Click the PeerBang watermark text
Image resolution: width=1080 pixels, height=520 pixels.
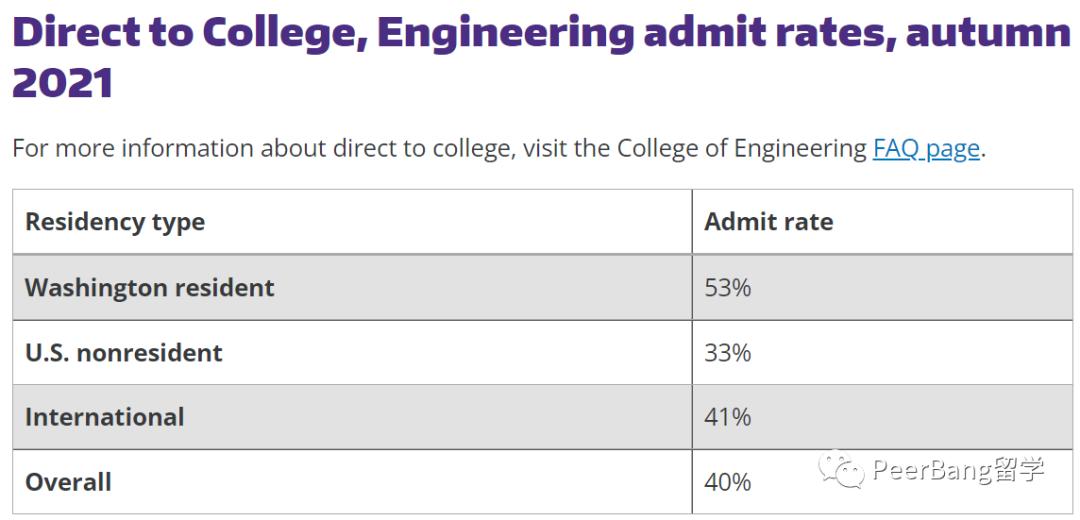(x=957, y=469)
